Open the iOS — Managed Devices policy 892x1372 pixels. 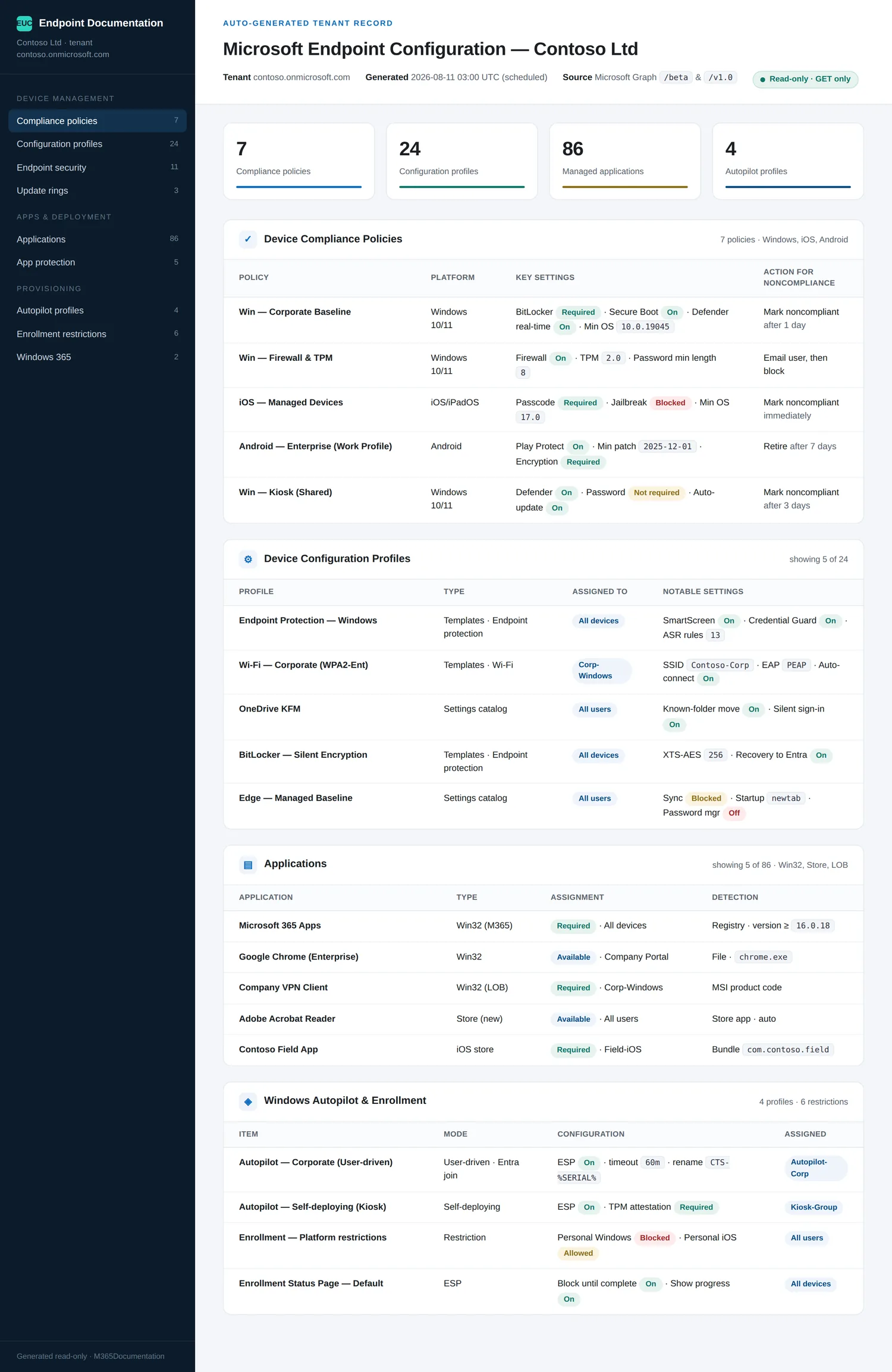[x=291, y=402]
